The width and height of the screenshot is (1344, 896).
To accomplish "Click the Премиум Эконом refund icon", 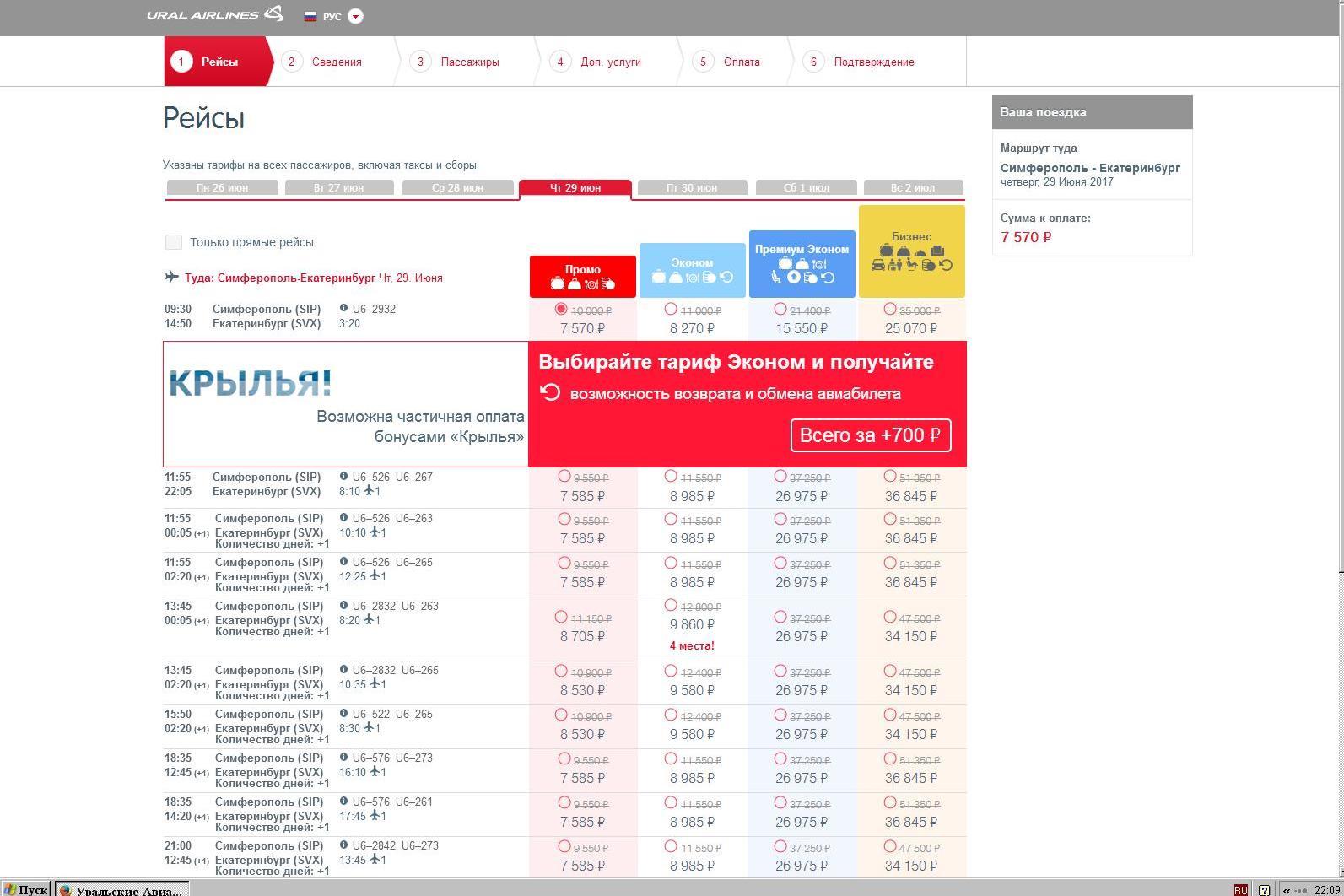I will coord(828,278).
